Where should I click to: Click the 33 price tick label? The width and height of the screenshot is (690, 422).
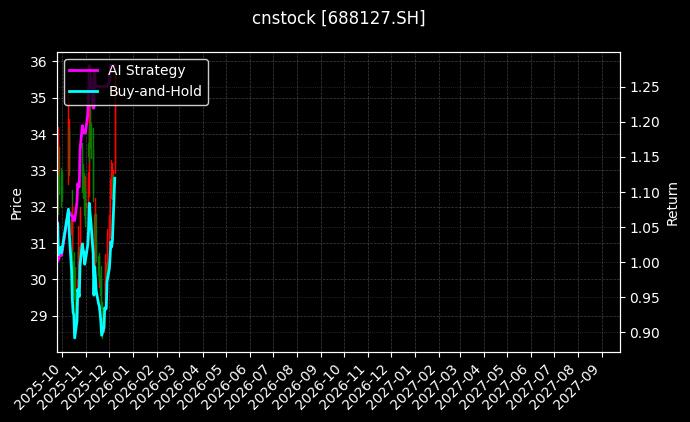click(x=36, y=171)
